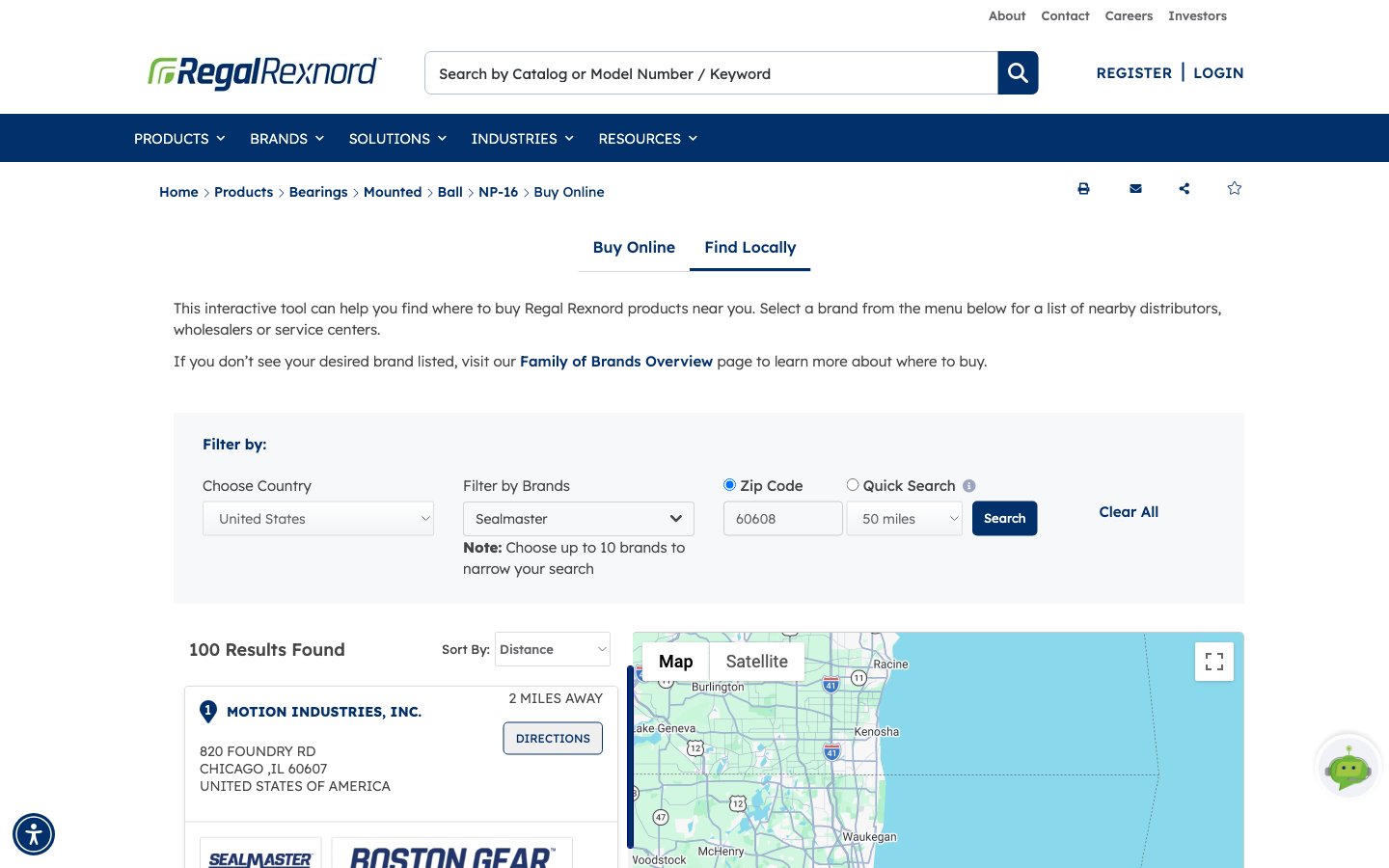Image resolution: width=1389 pixels, height=868 pixels.
Task: Expand the Products navigation menu
Action: point(179,139)
